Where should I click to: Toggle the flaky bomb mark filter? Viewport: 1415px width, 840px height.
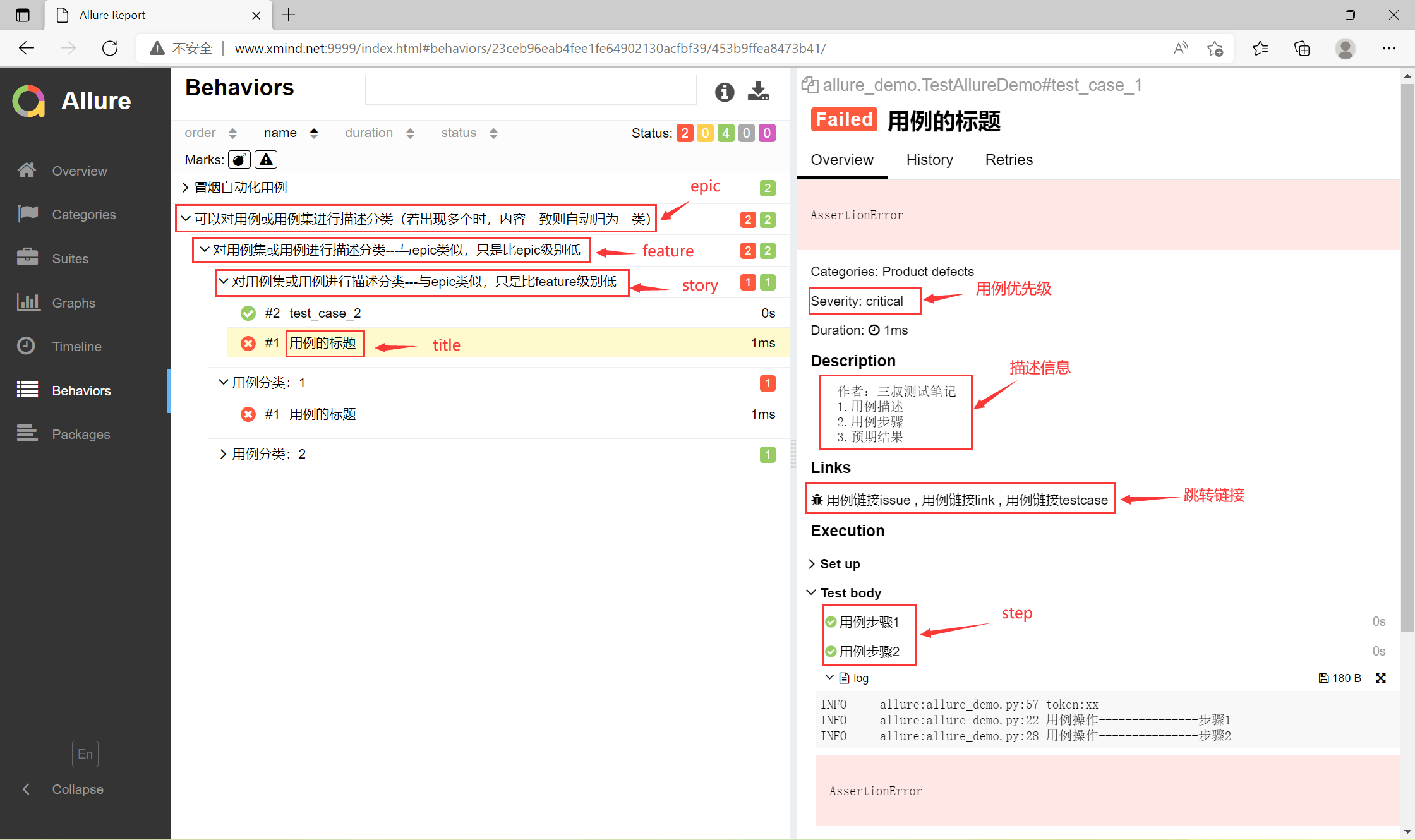coord(239,160)
